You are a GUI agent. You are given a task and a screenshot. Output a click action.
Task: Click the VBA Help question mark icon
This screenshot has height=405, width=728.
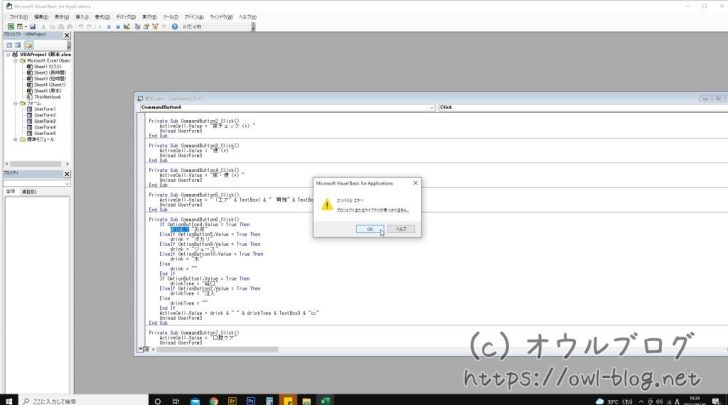[177, 26]
